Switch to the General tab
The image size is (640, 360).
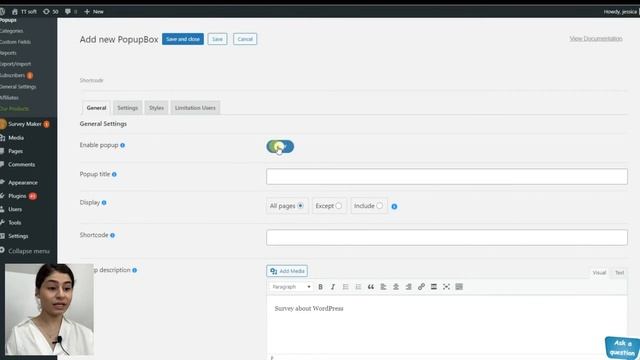click(x=96, y=108)
